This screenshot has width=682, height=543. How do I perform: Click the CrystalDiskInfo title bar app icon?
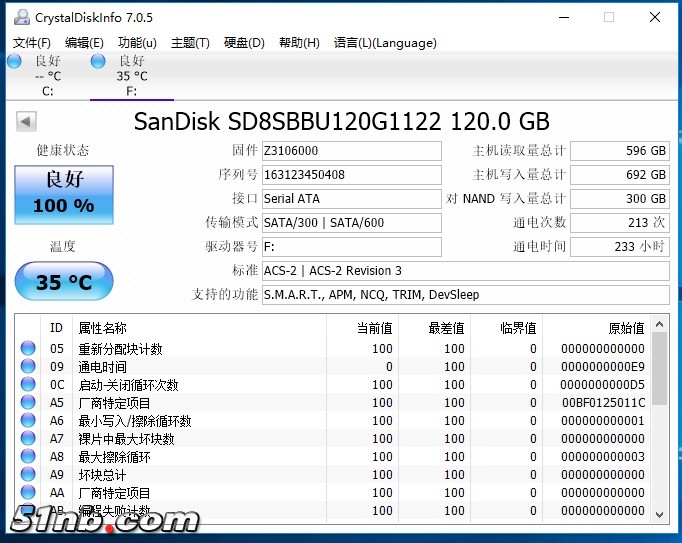pyautogui.click(x=22, y=17)
